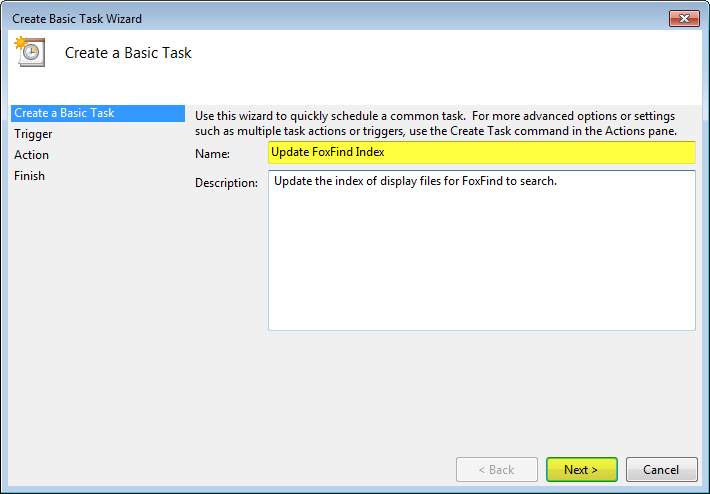Open the Action step in sidebar
Image resolution: width=710 pixels, height=494 pixels.
coord(31,155)
